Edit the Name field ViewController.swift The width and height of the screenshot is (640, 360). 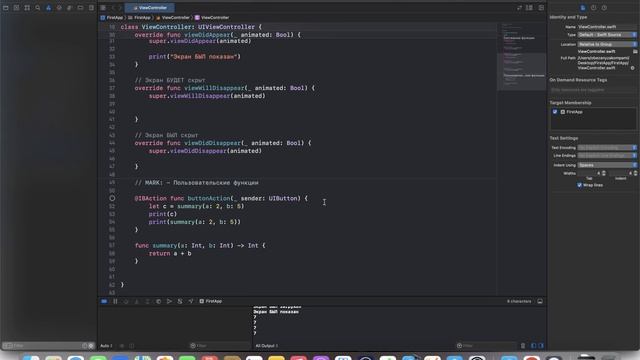[607, 27]
